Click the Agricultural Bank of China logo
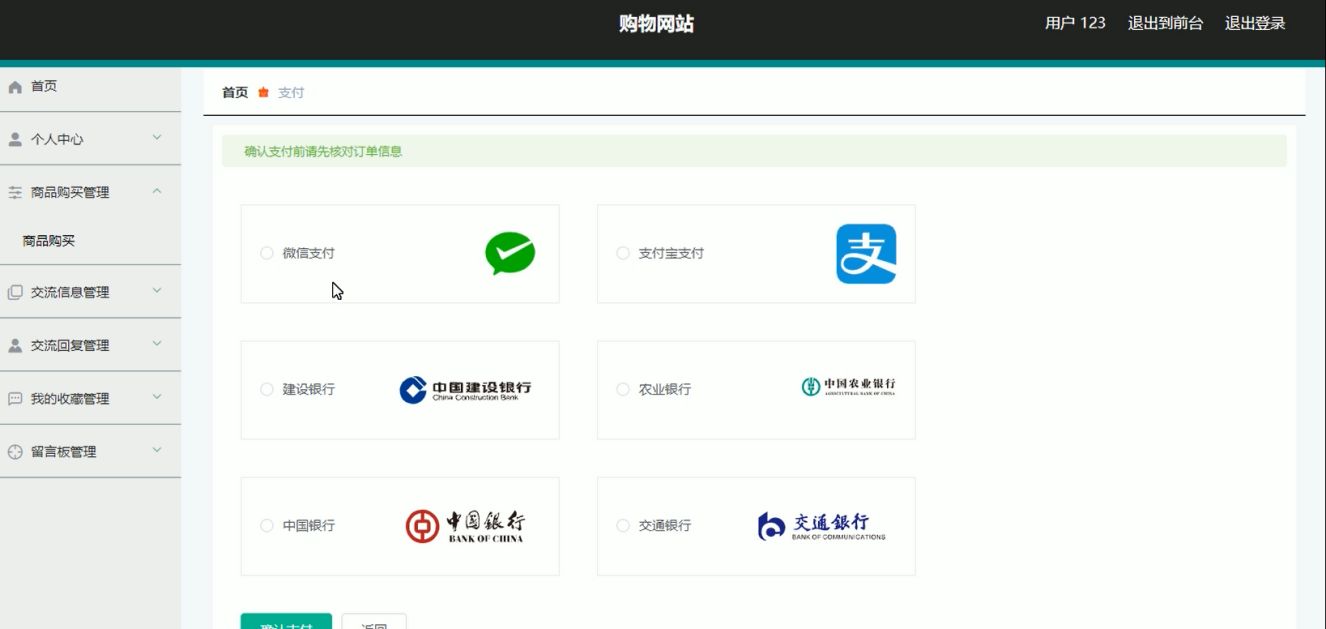This screenshot has width=1326, height=629. (848, 387)
